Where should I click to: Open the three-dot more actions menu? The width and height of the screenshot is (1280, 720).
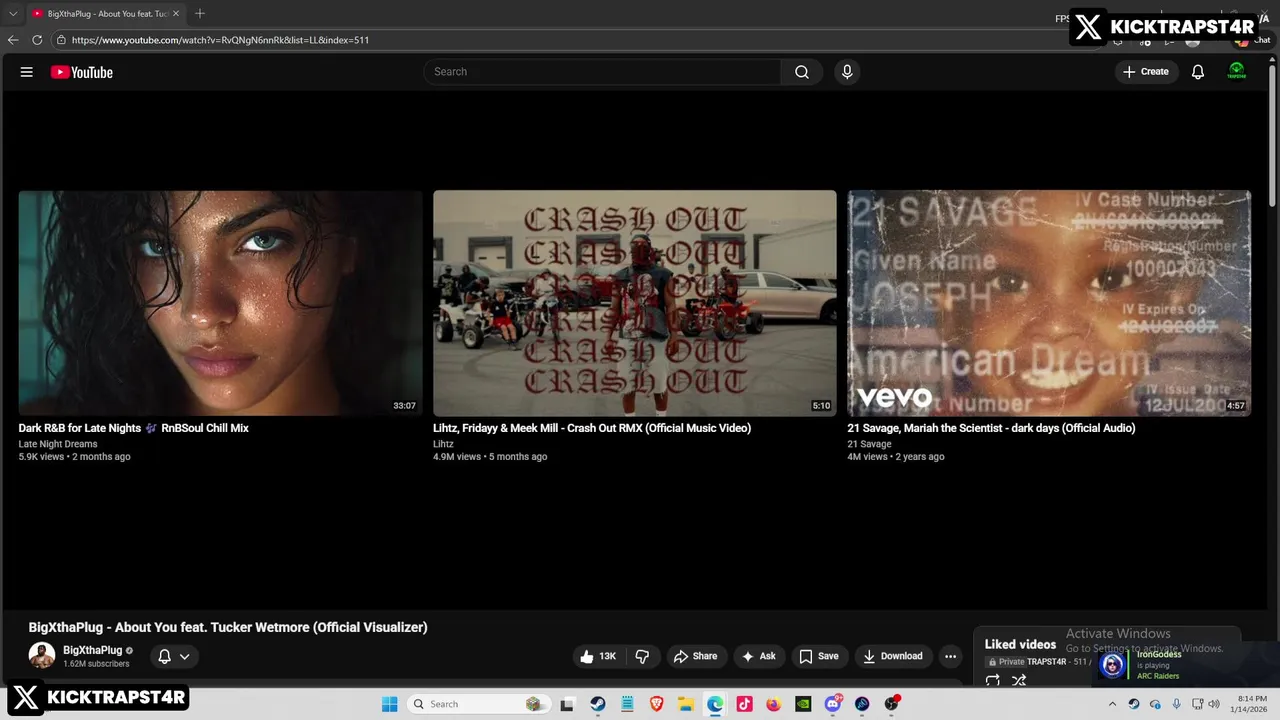pos(951,656)
